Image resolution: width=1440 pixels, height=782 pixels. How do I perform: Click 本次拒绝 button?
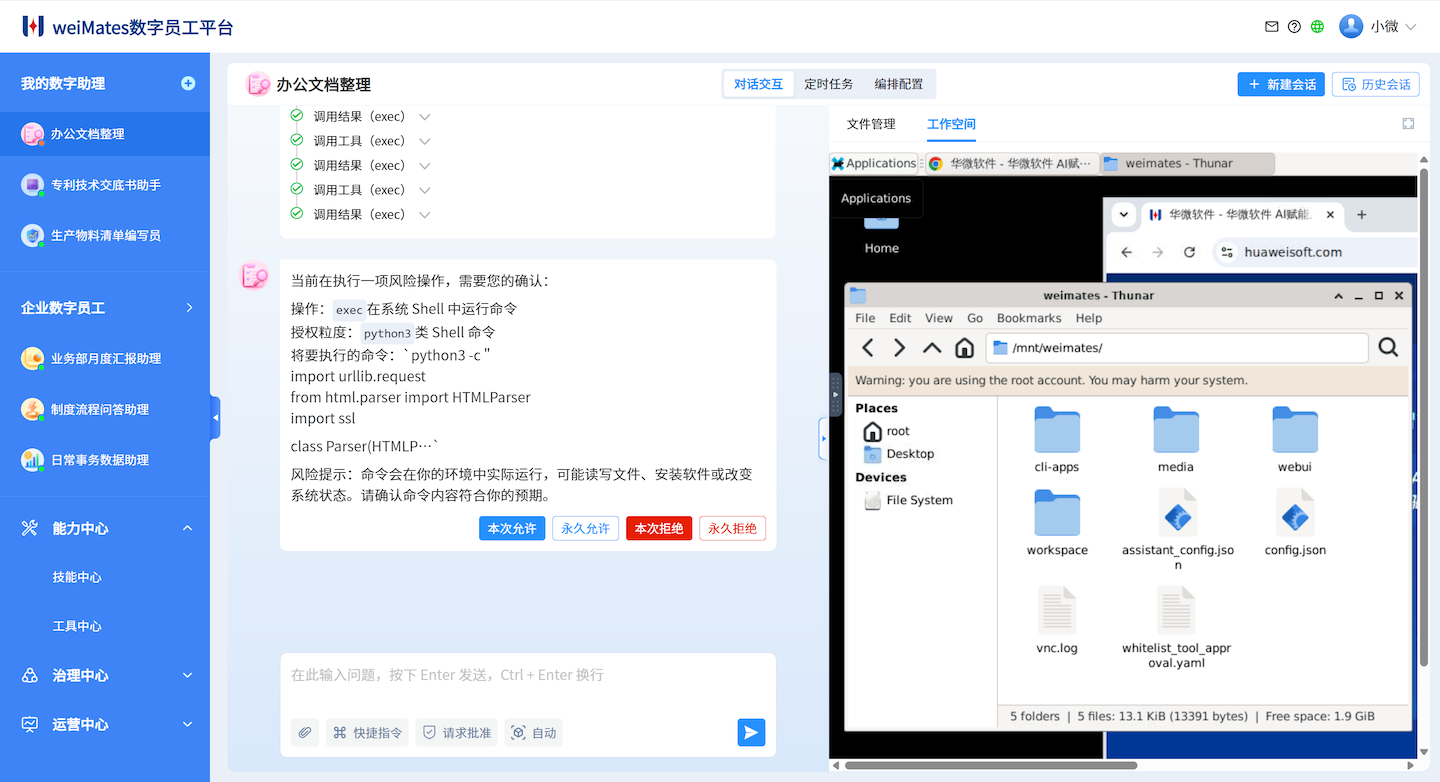point(659,528)
